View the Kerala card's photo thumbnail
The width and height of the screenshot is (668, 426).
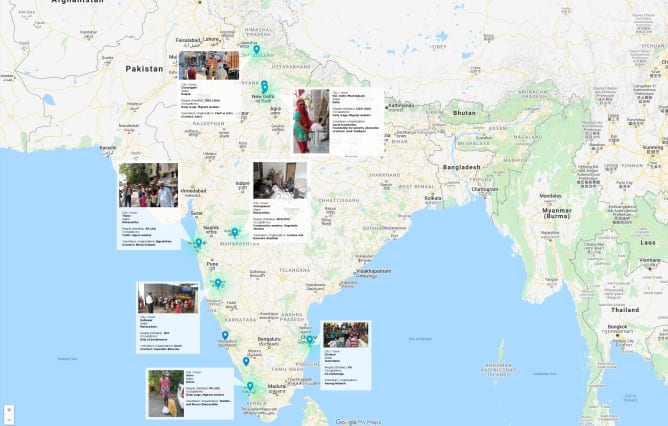(166, 393)
